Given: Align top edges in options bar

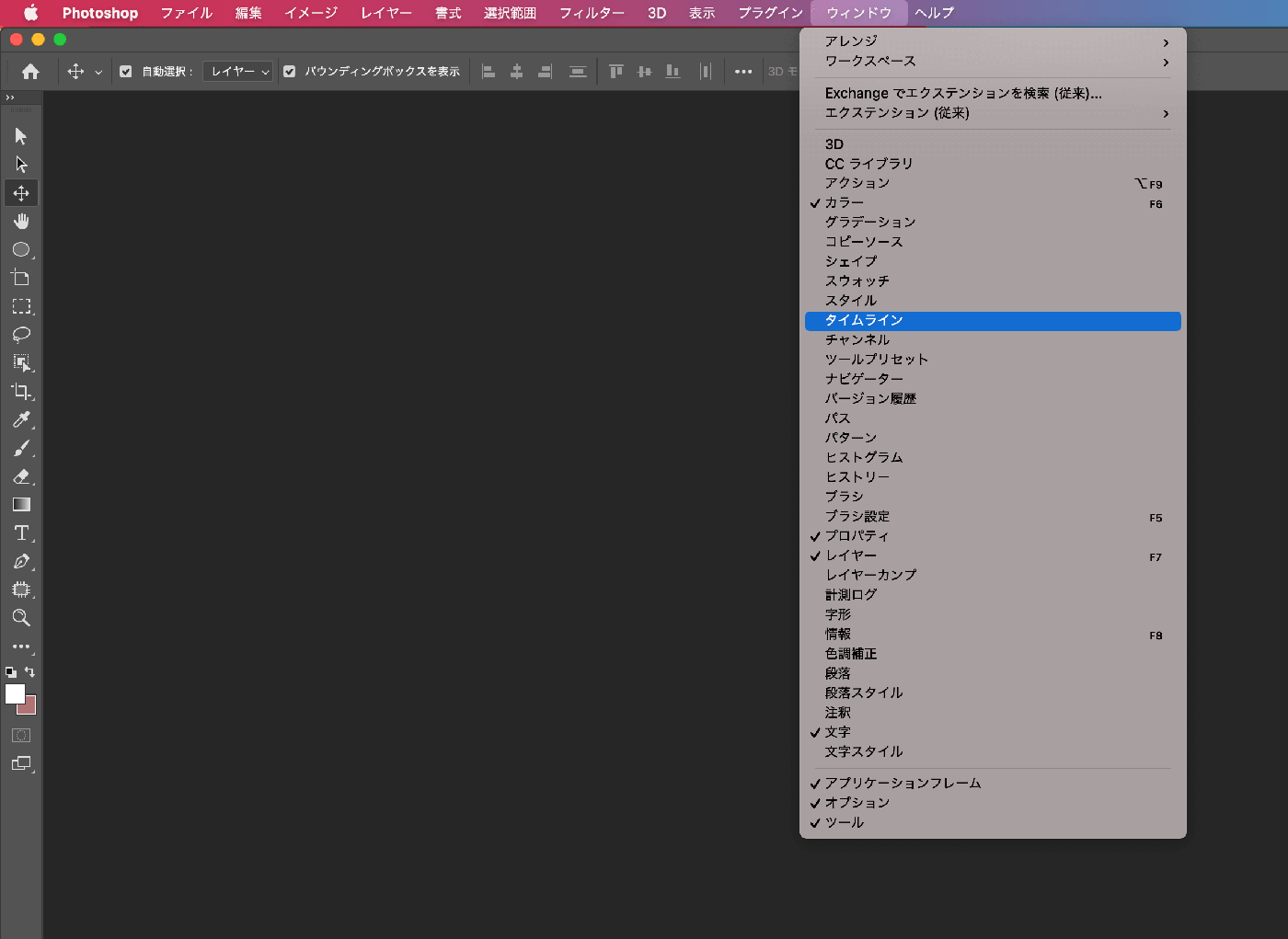Looking at the screenshot, I should coord(616,72).
